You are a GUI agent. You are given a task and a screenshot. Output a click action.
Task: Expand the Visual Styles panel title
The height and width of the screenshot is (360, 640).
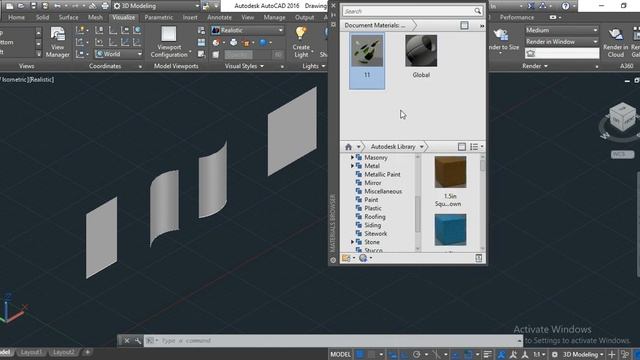point(244,66)
